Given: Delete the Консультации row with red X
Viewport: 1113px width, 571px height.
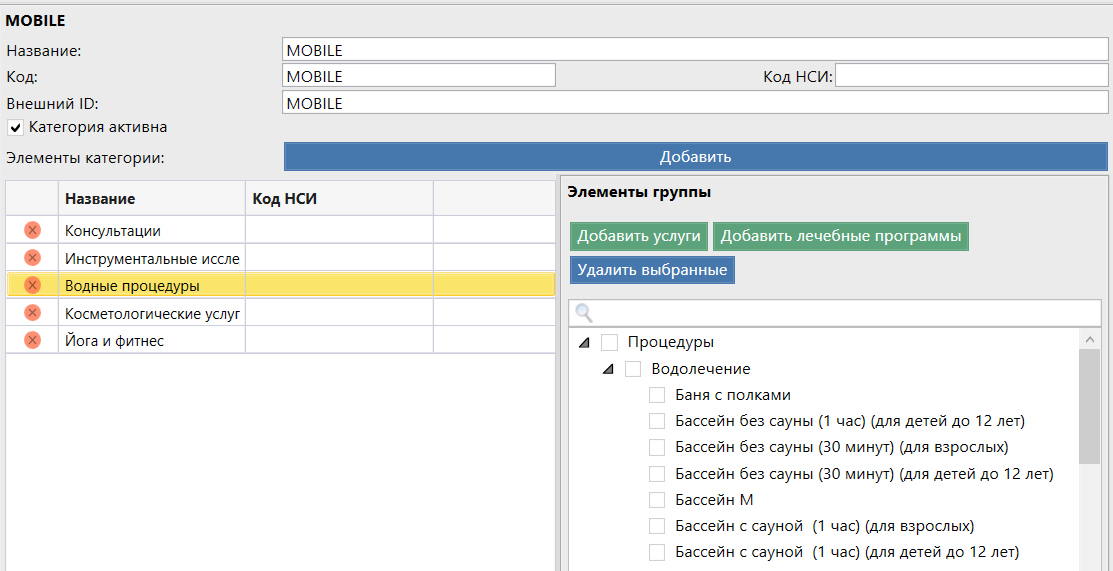Looking at the screenshot, I should [32, 231].
